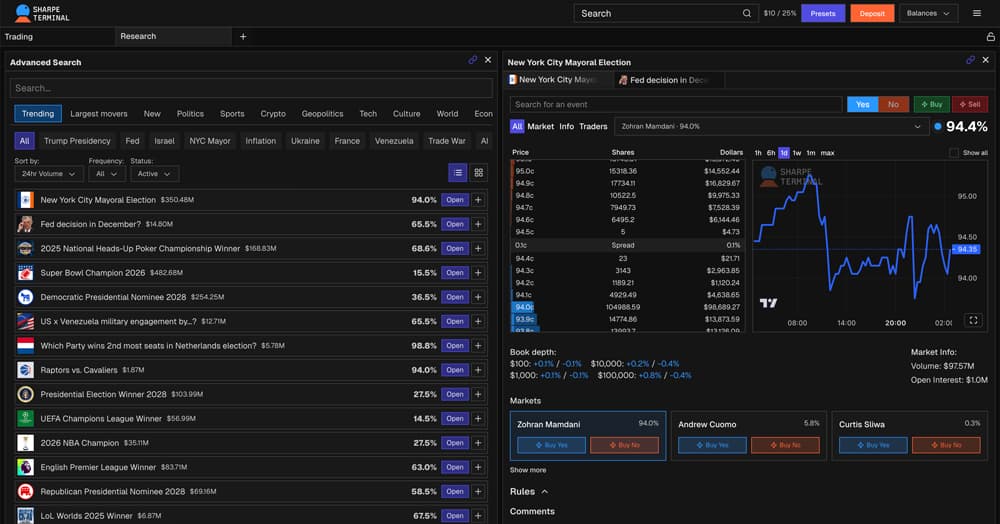Click plus icon for Fed decision in December row

pyautogui.click(x=478, y=224)
